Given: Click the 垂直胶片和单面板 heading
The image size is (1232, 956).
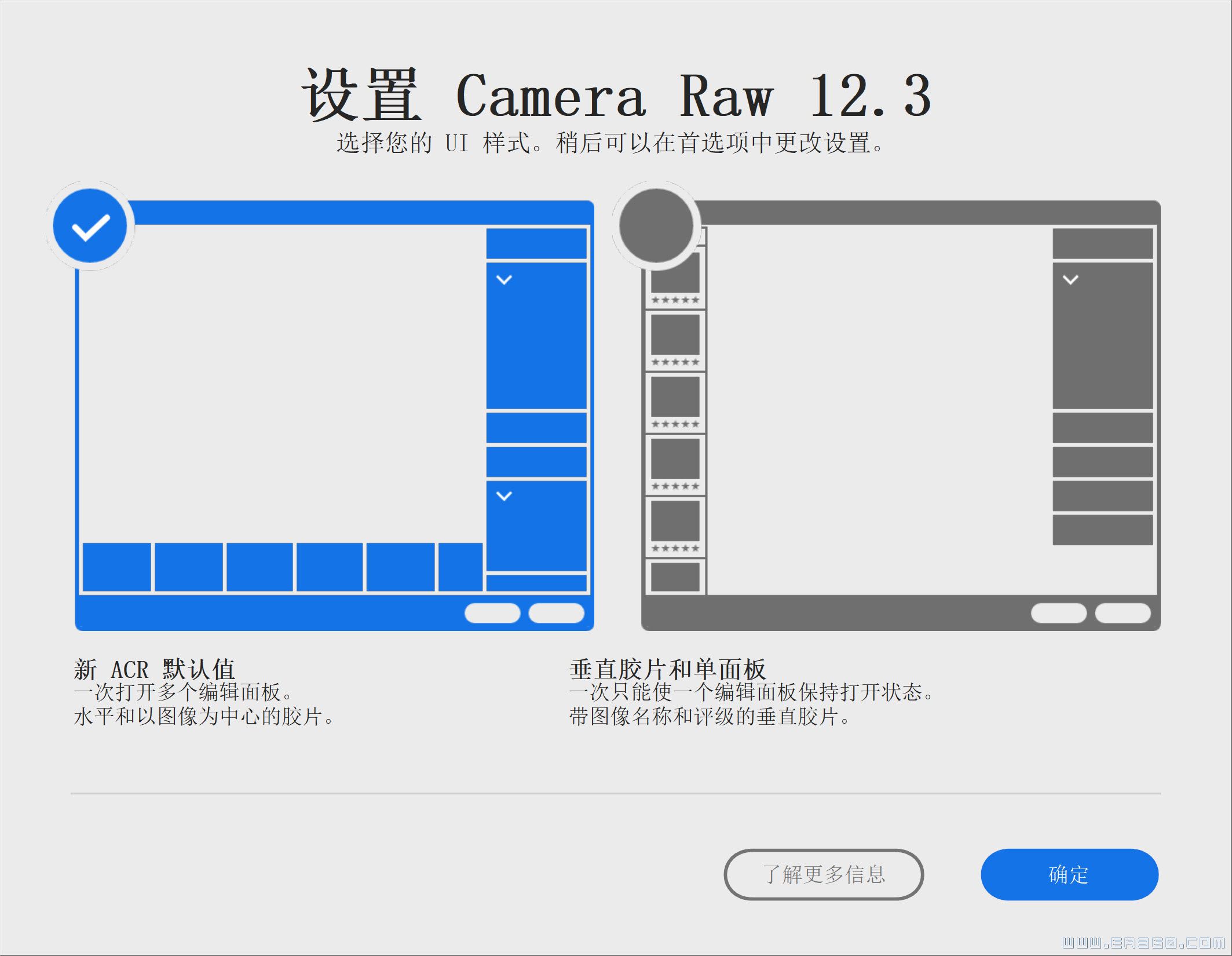Looking at the screenshot, I should [668, 669].
